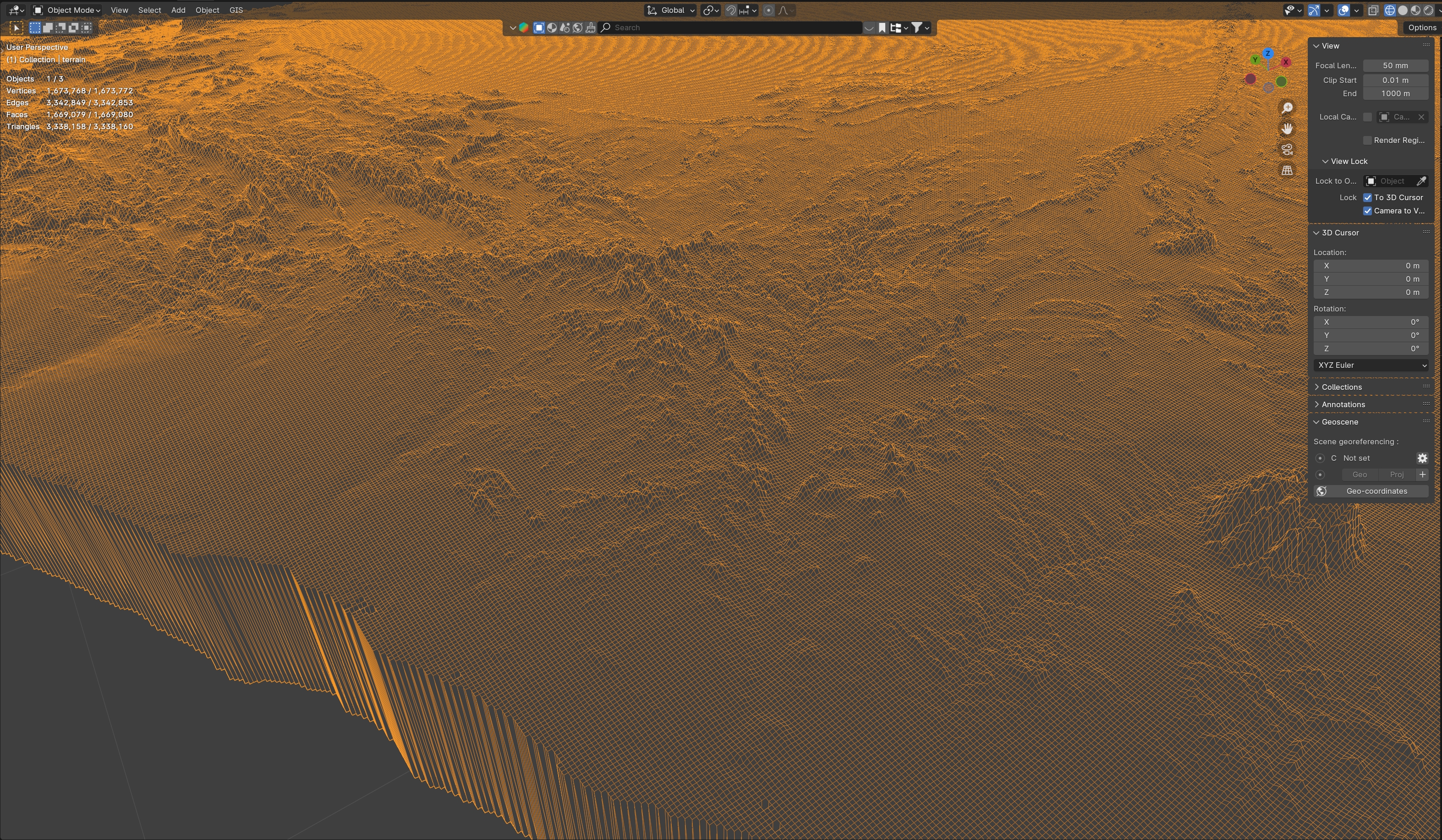The image size is (1442, 840).
Task: Toggle the camera view icon
Action: click(x=1287, y=149)
